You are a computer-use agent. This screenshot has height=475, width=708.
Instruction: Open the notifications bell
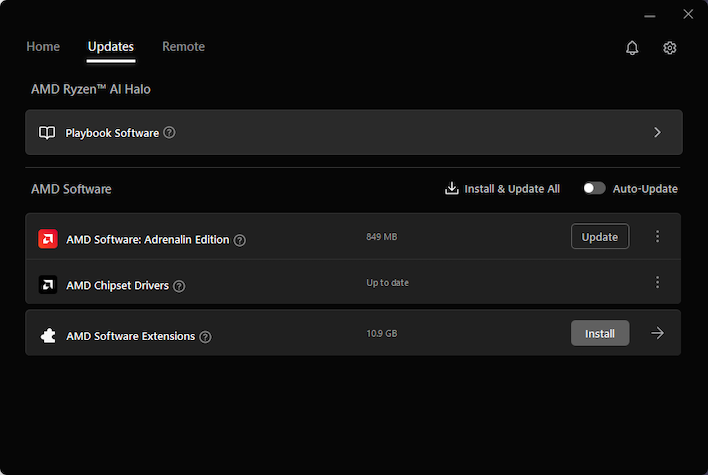pos(632,47)
